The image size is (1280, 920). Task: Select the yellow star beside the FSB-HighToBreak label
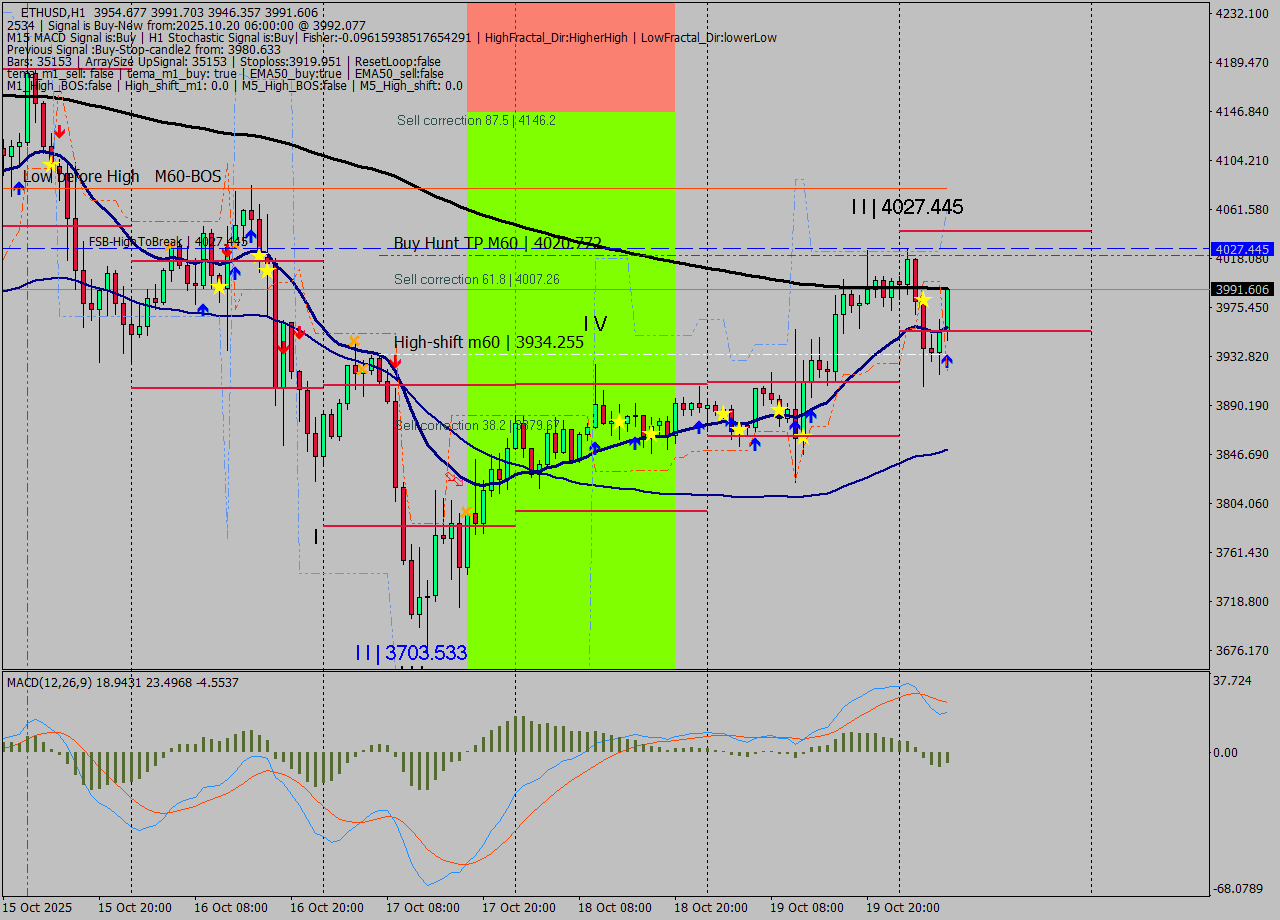click(258, 256)
